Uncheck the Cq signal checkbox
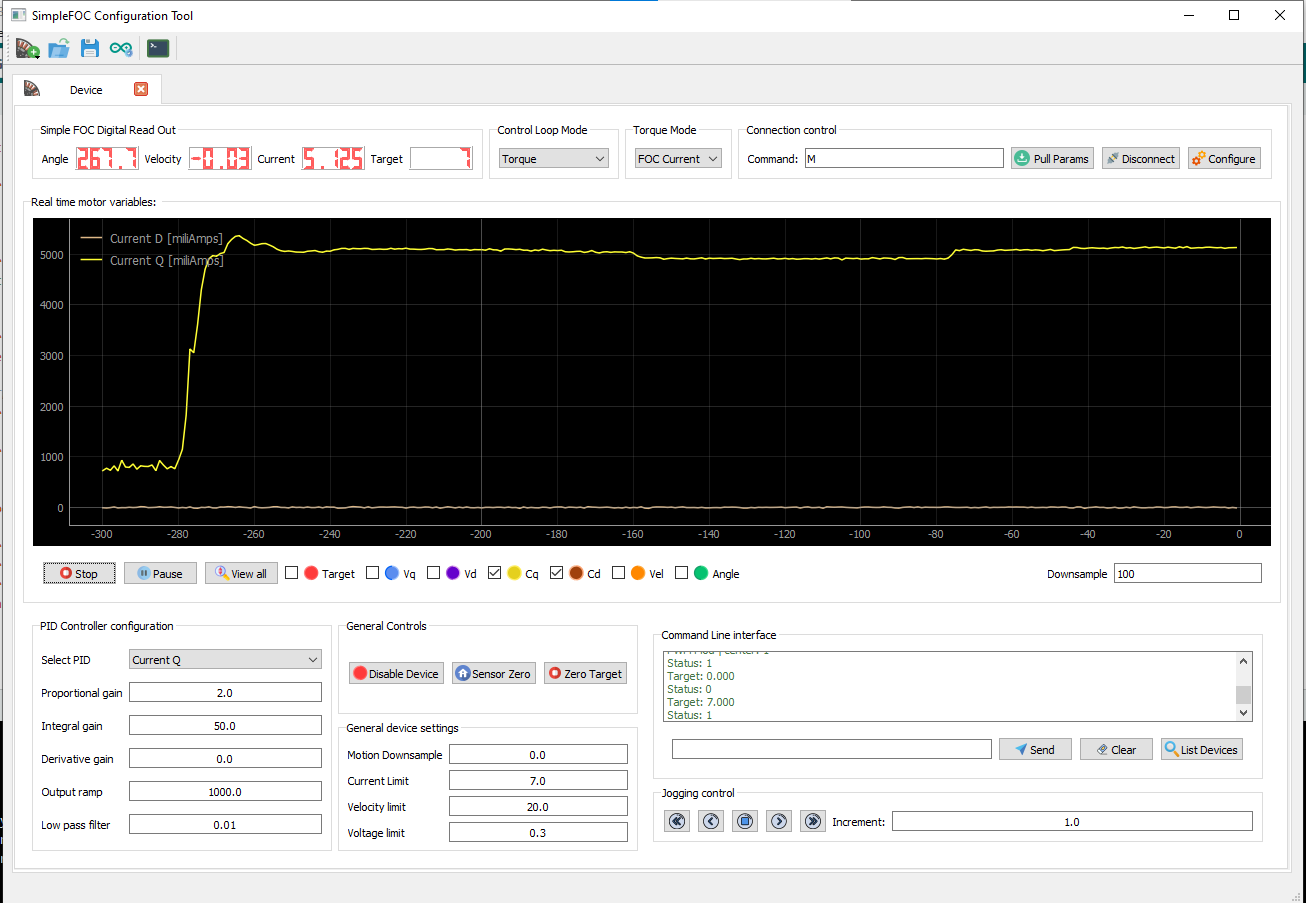 coord(495,573)
